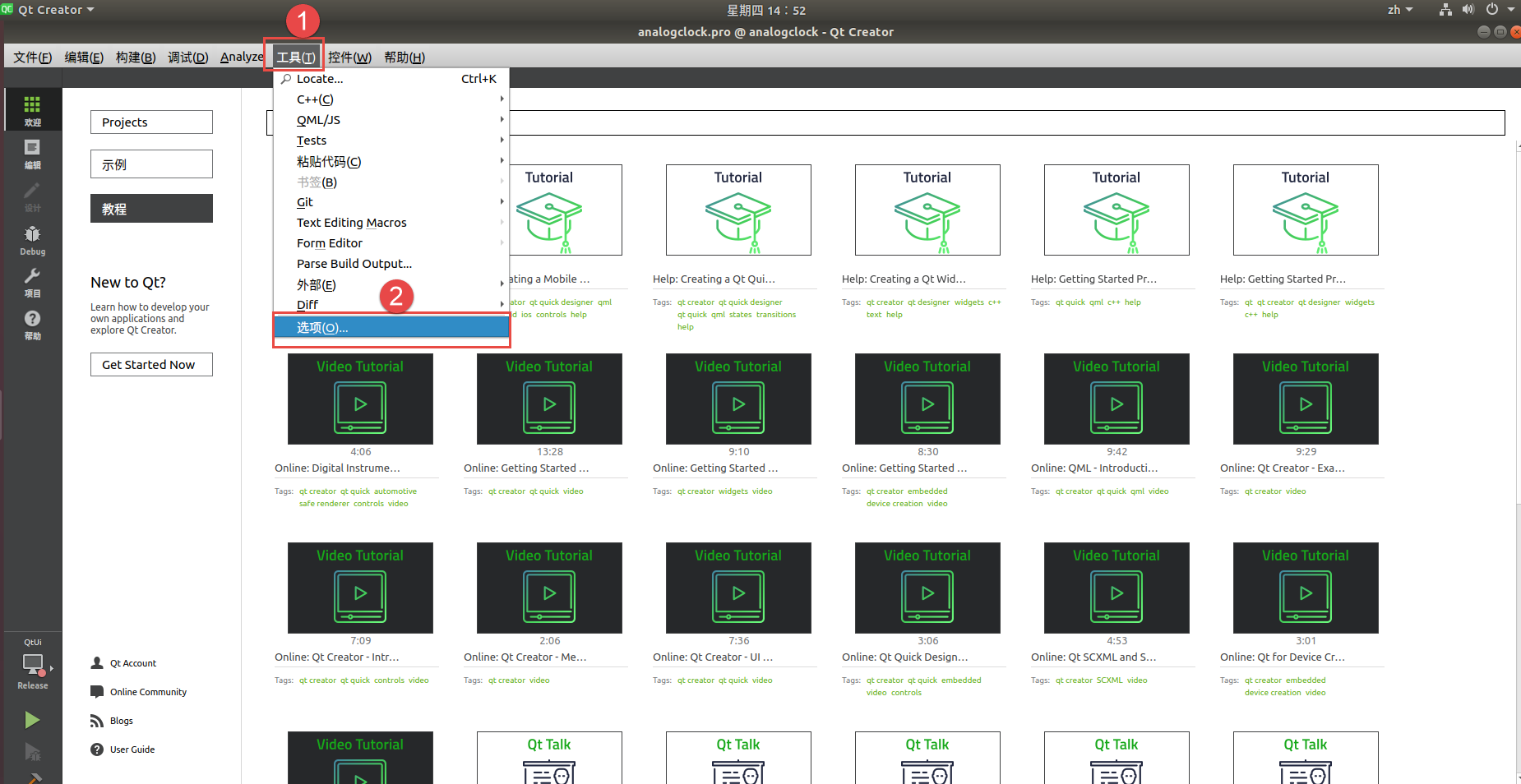Open the 调试(D) menu

click(187, 57)
